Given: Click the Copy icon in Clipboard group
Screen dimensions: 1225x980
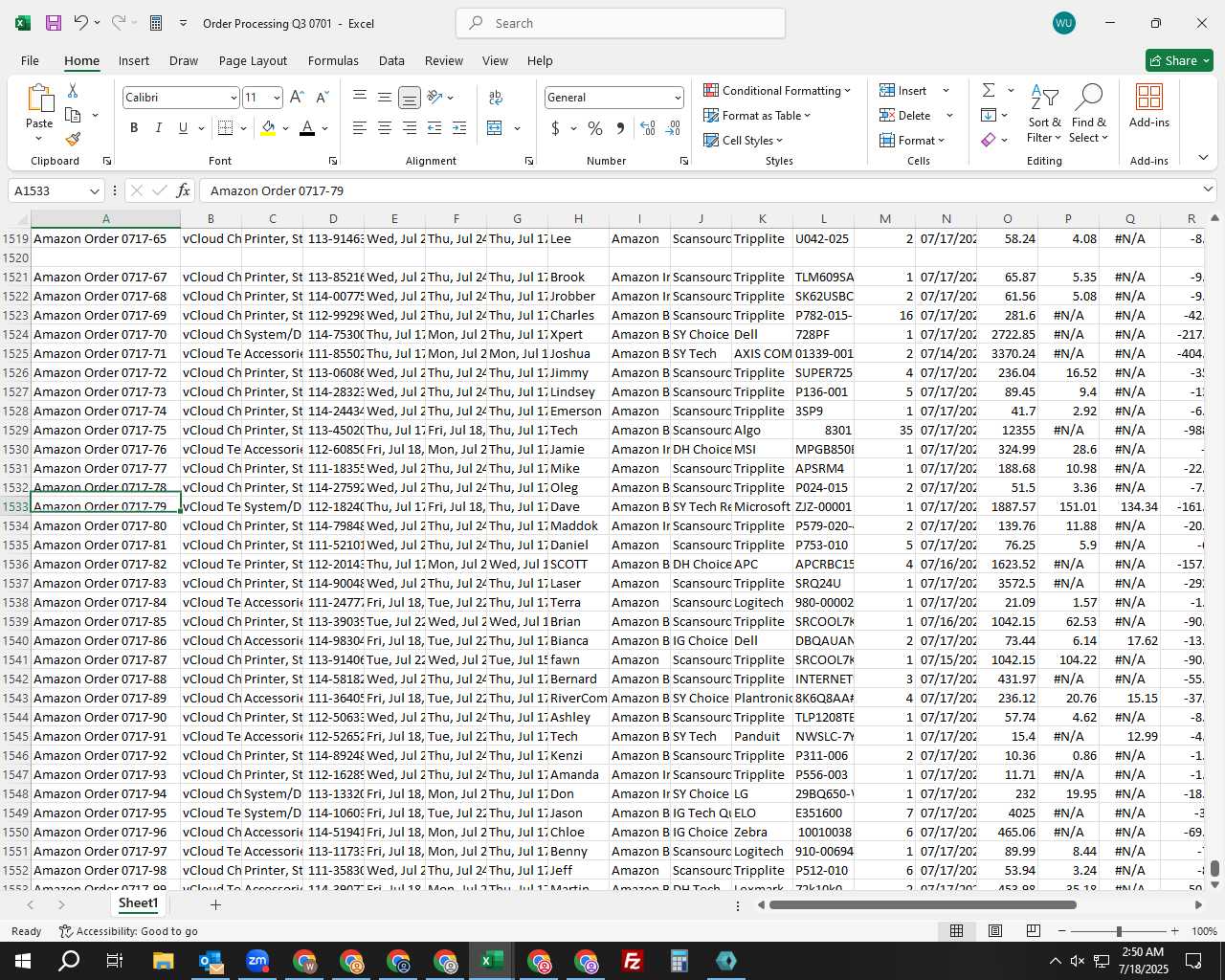Looking at the screenshot, I should [x=73, y=115].
